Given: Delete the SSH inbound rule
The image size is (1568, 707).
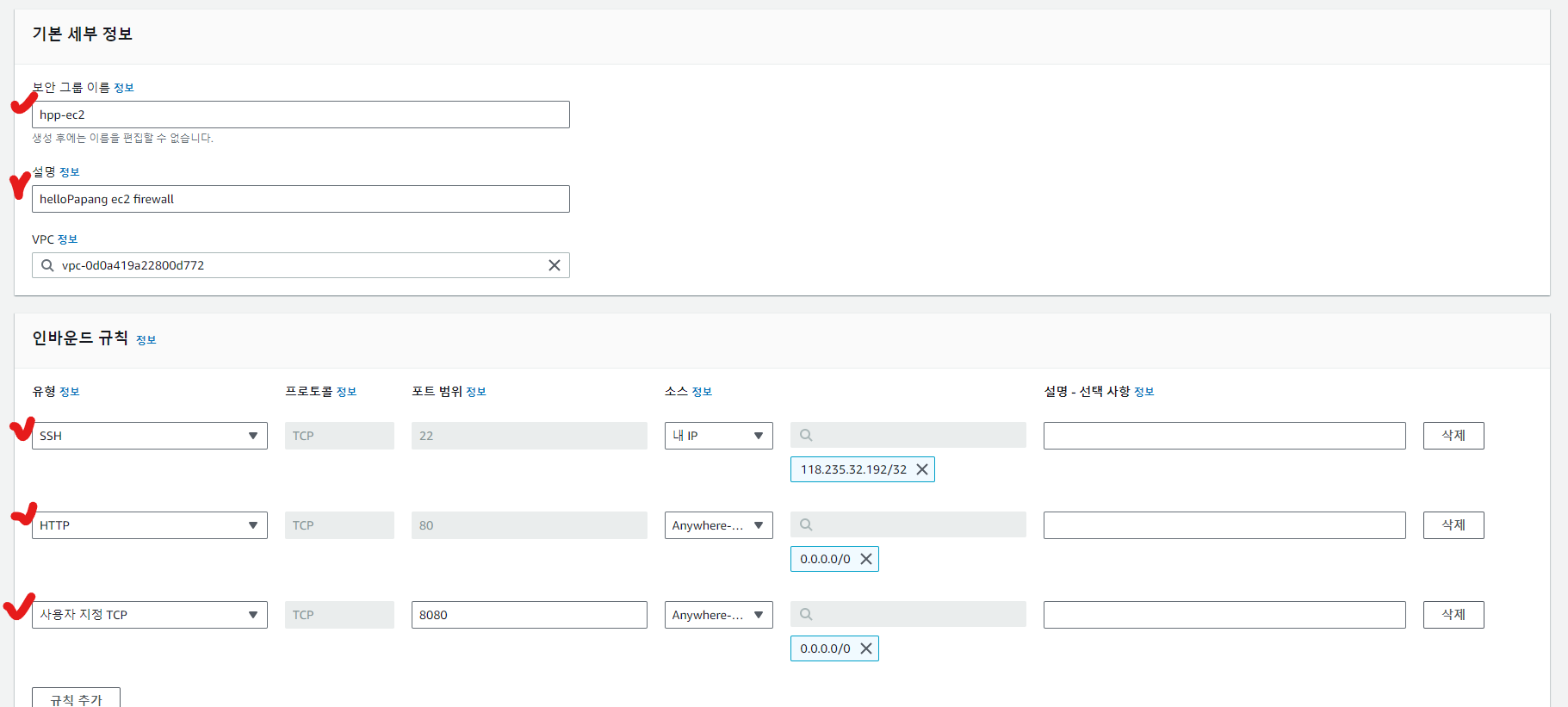Looking at the screenshot, I should (x=1453, y=436).
